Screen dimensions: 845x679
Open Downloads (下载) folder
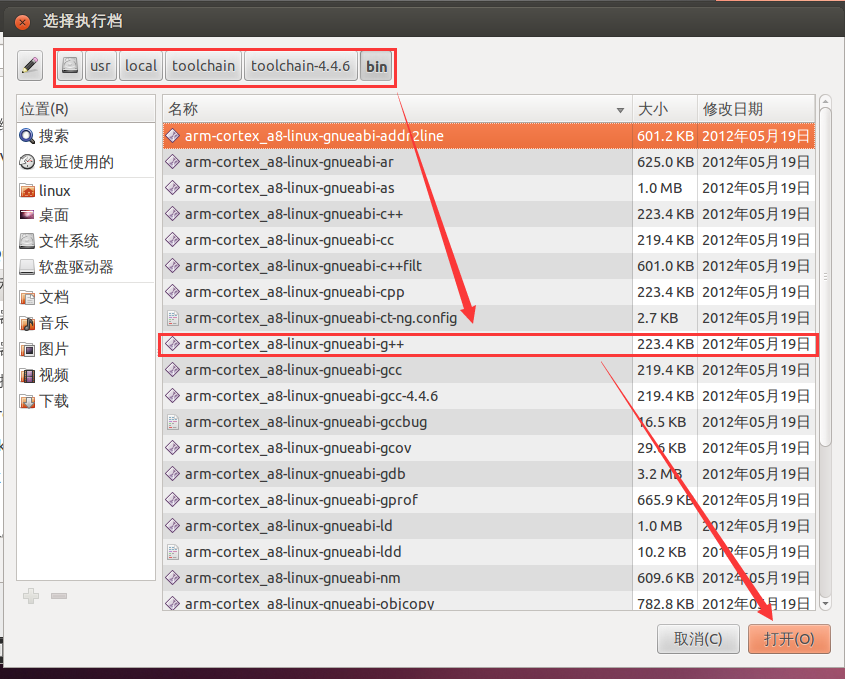[x=86, y=401]
